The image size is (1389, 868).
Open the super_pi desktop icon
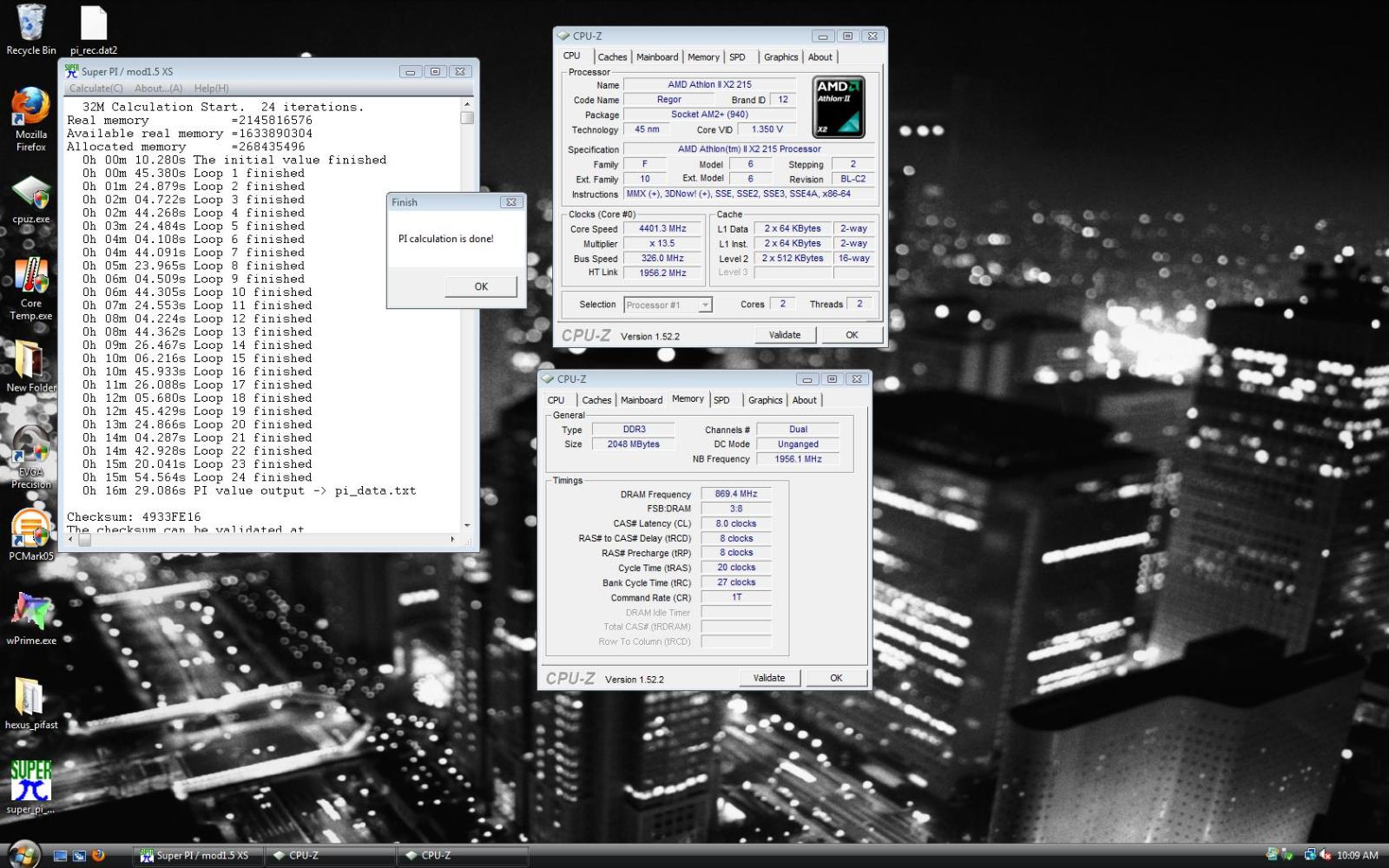[30, 787]
